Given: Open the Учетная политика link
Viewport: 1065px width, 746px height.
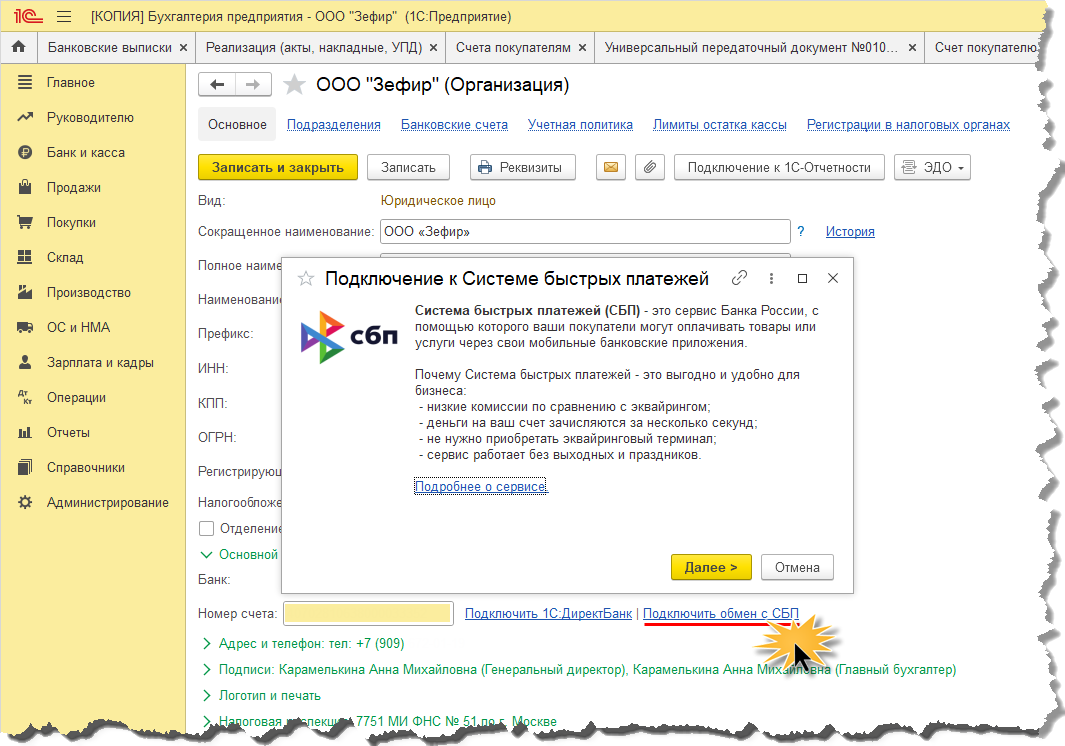Looking at the screenshot, I should click(580, 124).
